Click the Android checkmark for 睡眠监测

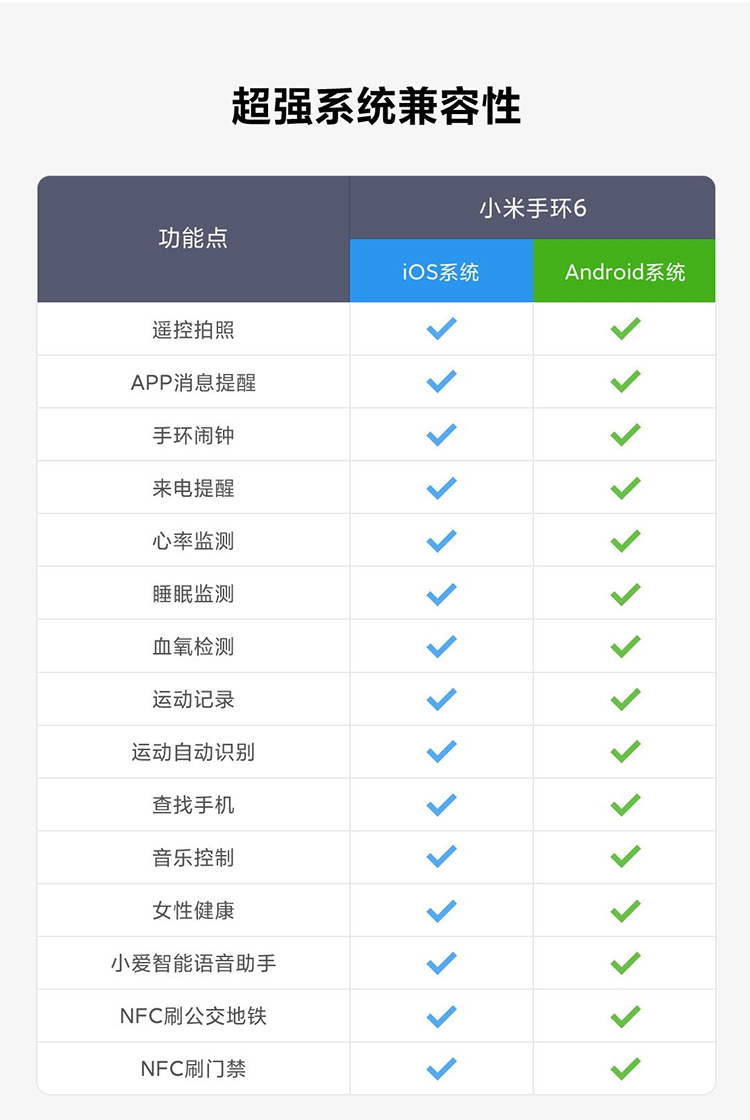click(625, 594)
